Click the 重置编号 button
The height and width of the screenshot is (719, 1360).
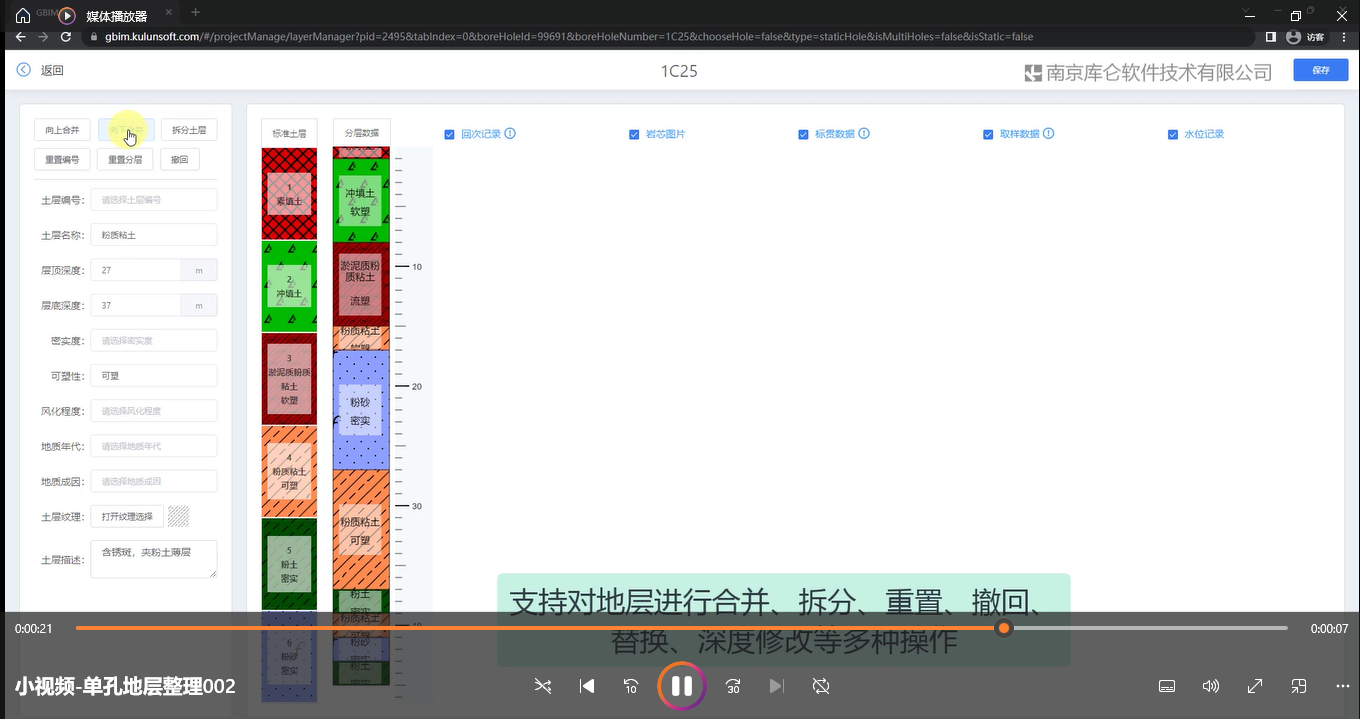(x=63, y=159)
